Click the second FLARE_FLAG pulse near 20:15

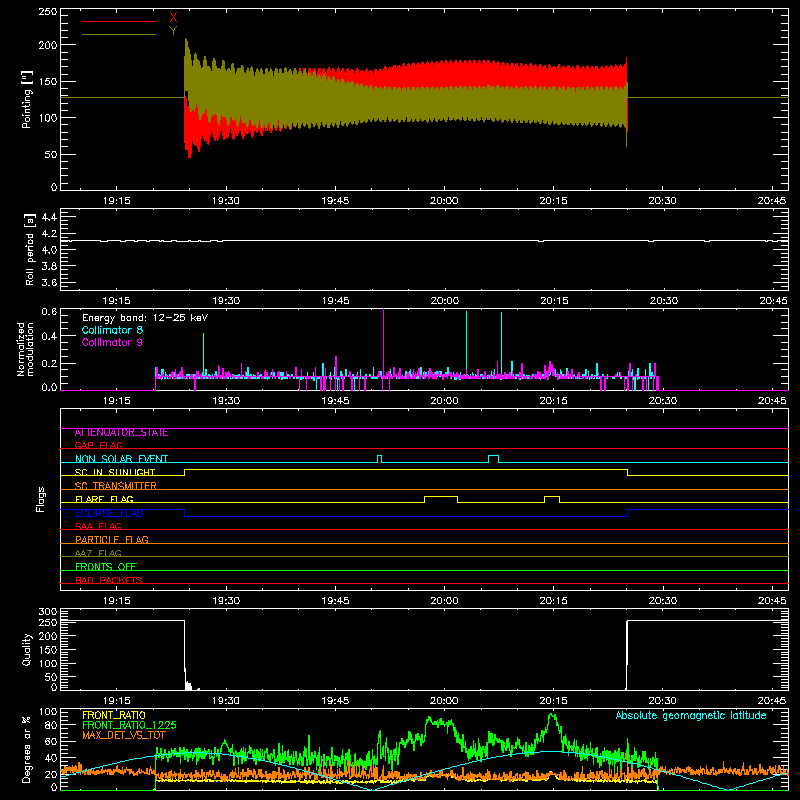[552, 499]
